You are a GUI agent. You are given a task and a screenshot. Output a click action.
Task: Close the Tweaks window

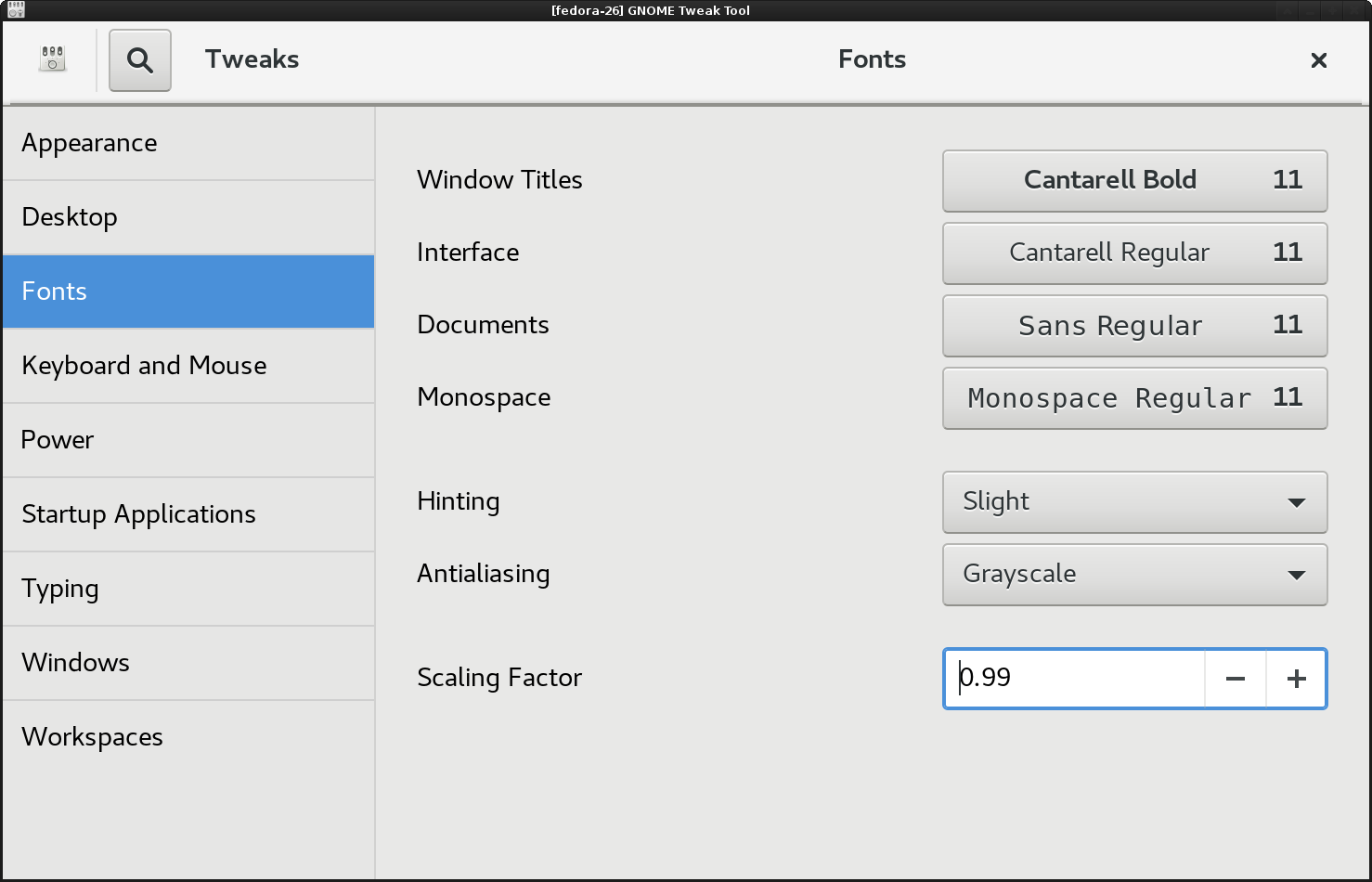1318,60
